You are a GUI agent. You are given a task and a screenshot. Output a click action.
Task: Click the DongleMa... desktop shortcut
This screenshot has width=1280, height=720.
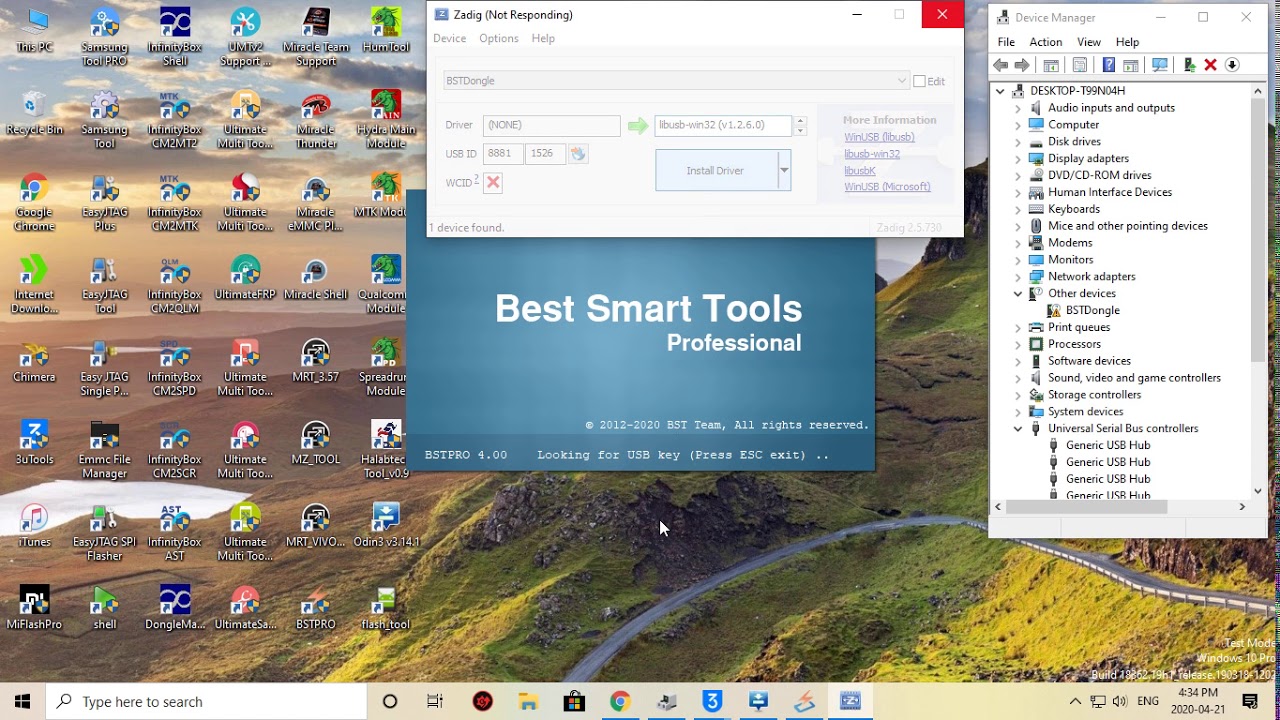[175, 607]
